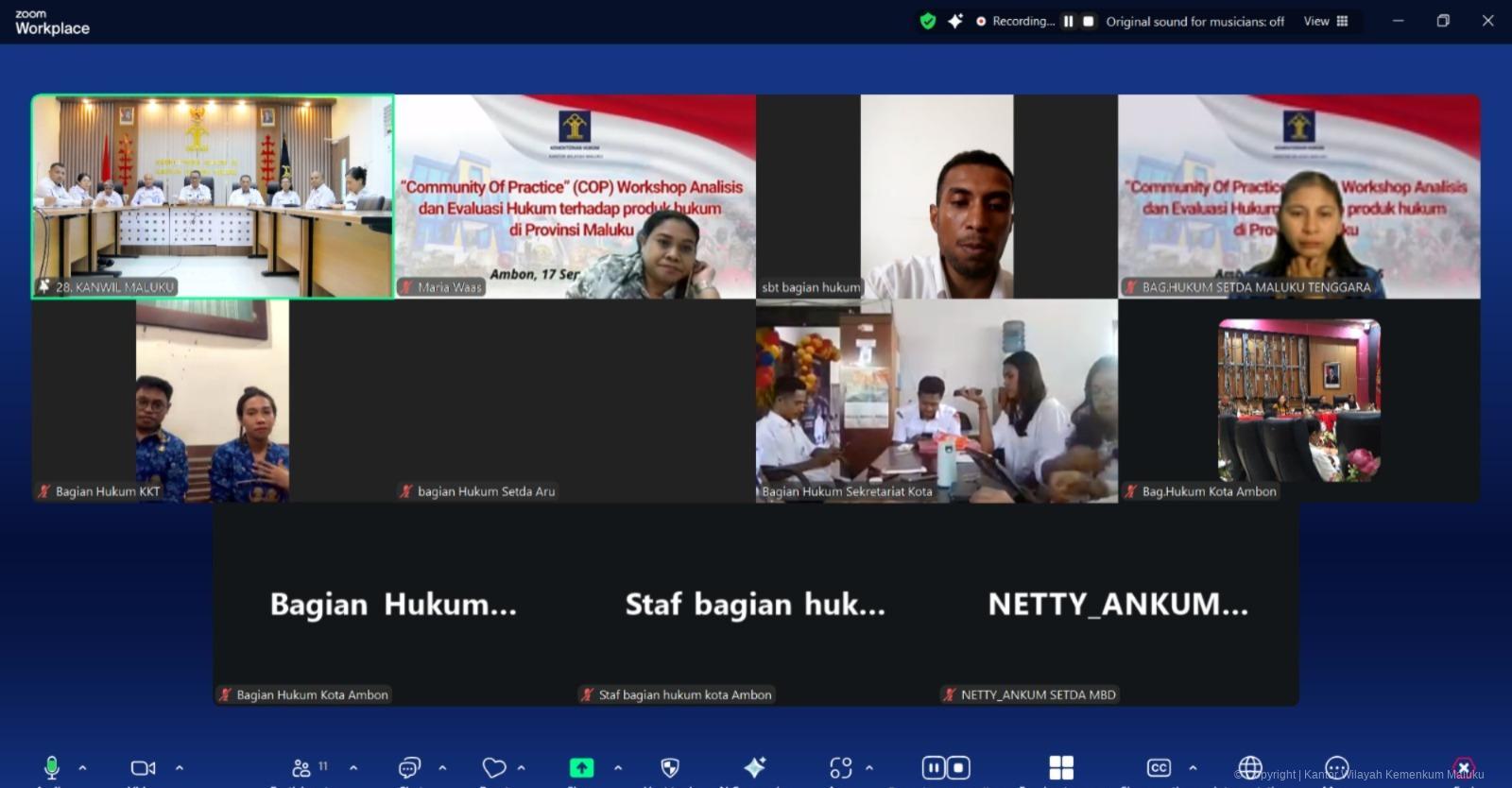Select the 28. KANWIL MALUKU video tile
The height and width of the screenshot is (788, 1512).
[x=213, y=196]
